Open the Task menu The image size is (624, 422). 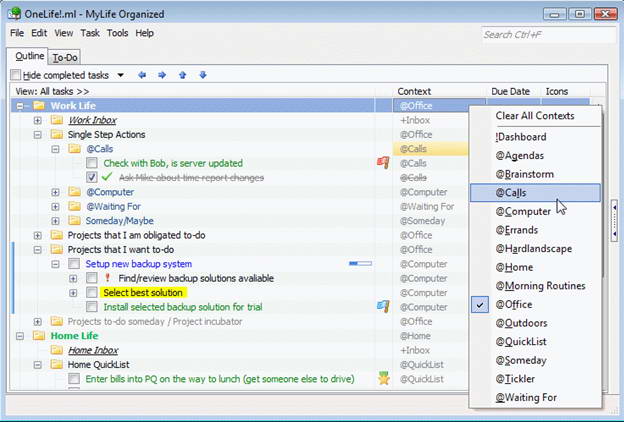(90, 33)
